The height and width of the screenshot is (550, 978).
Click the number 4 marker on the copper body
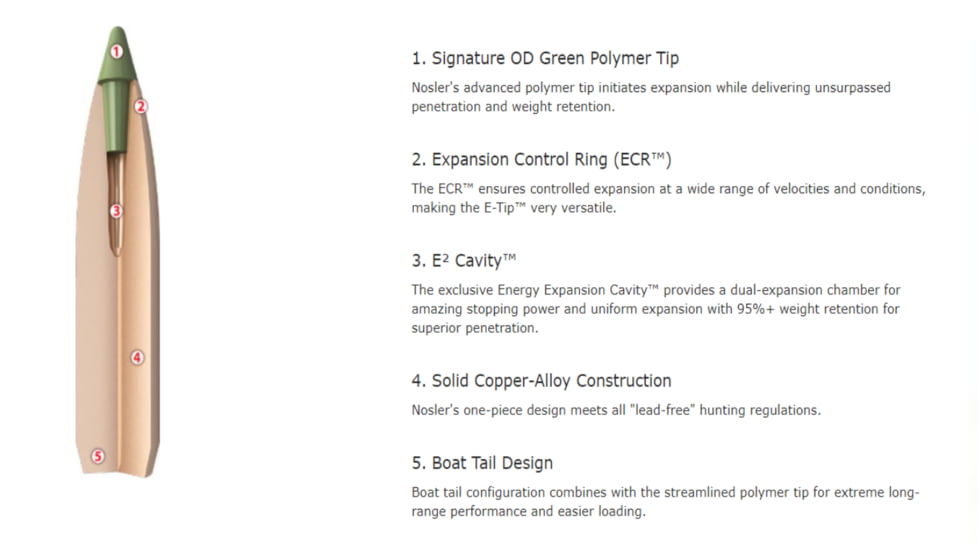coord(138,357)
